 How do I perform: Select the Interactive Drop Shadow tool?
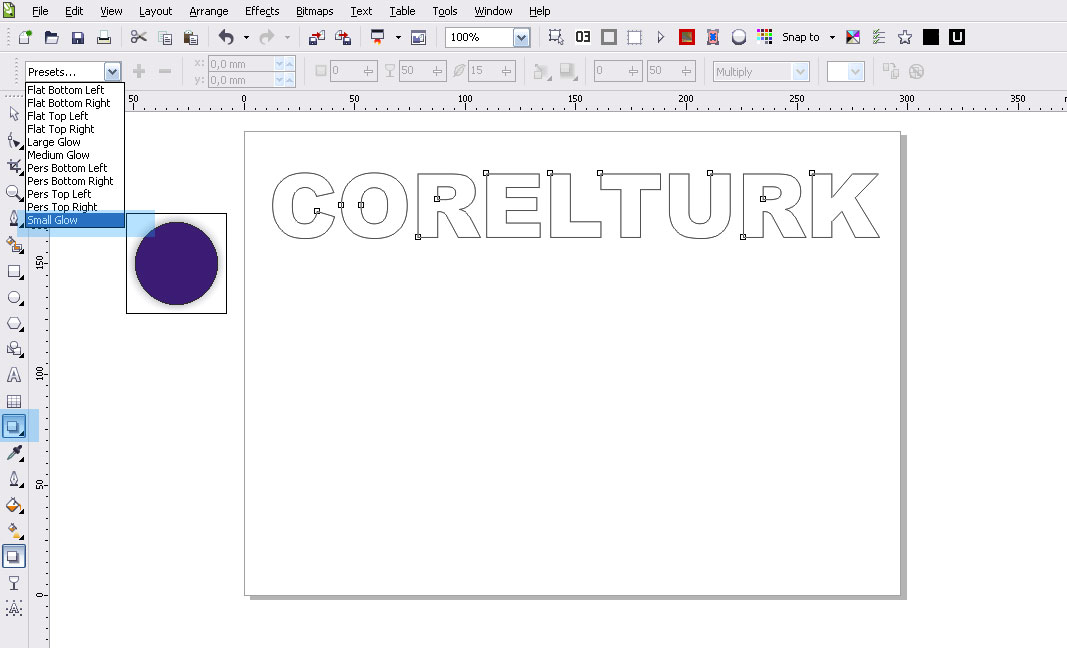14,427
